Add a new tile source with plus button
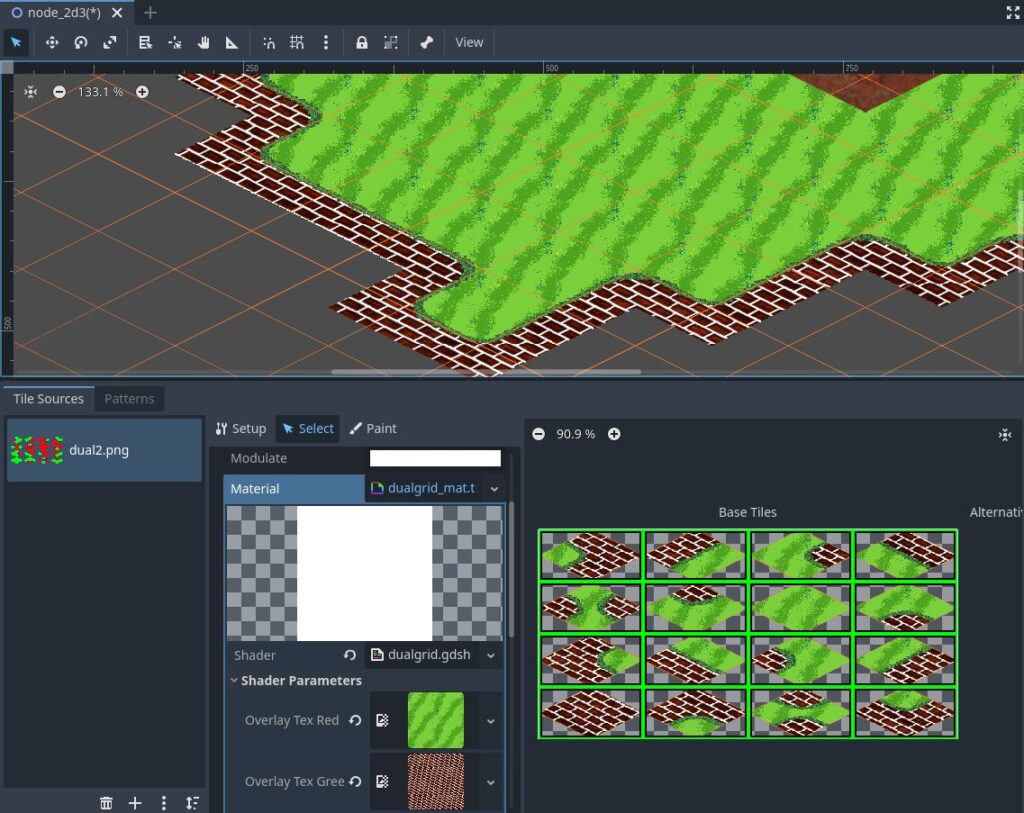Screen dimensions: 1024x813 (x=135, y=802)
